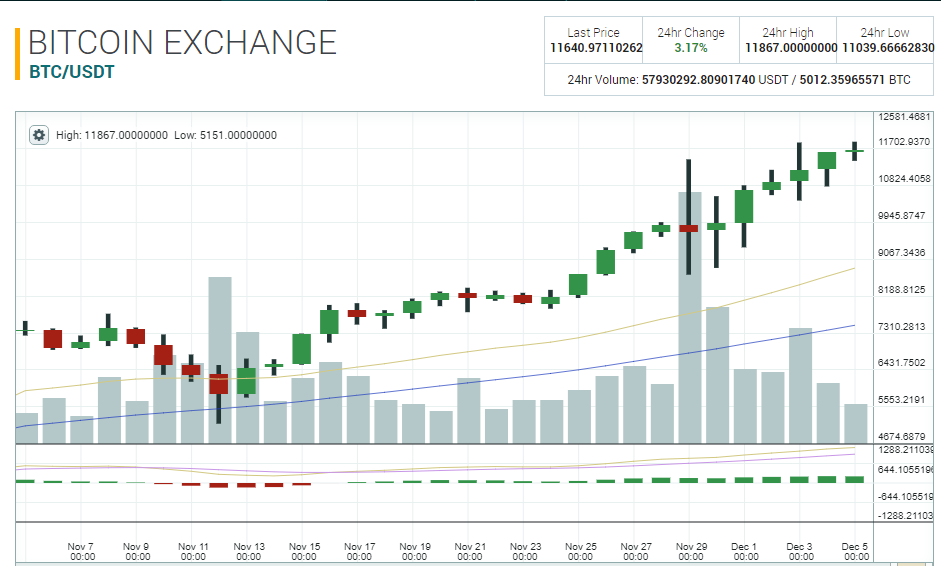
Task: Click the 24hr Change value 3.17%
Action: point(691,48)
